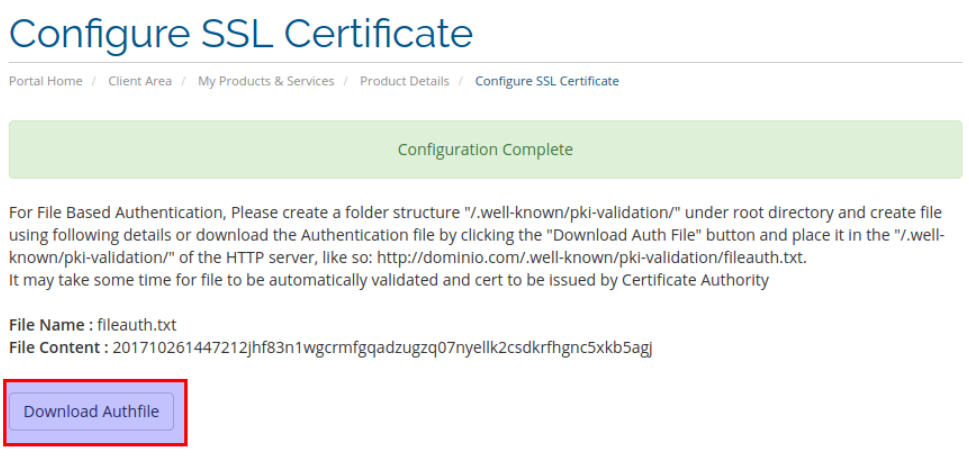Click the Download Authfile button
Screen dimensions: 969x463
pyautogui.click(x=91, y=412)
